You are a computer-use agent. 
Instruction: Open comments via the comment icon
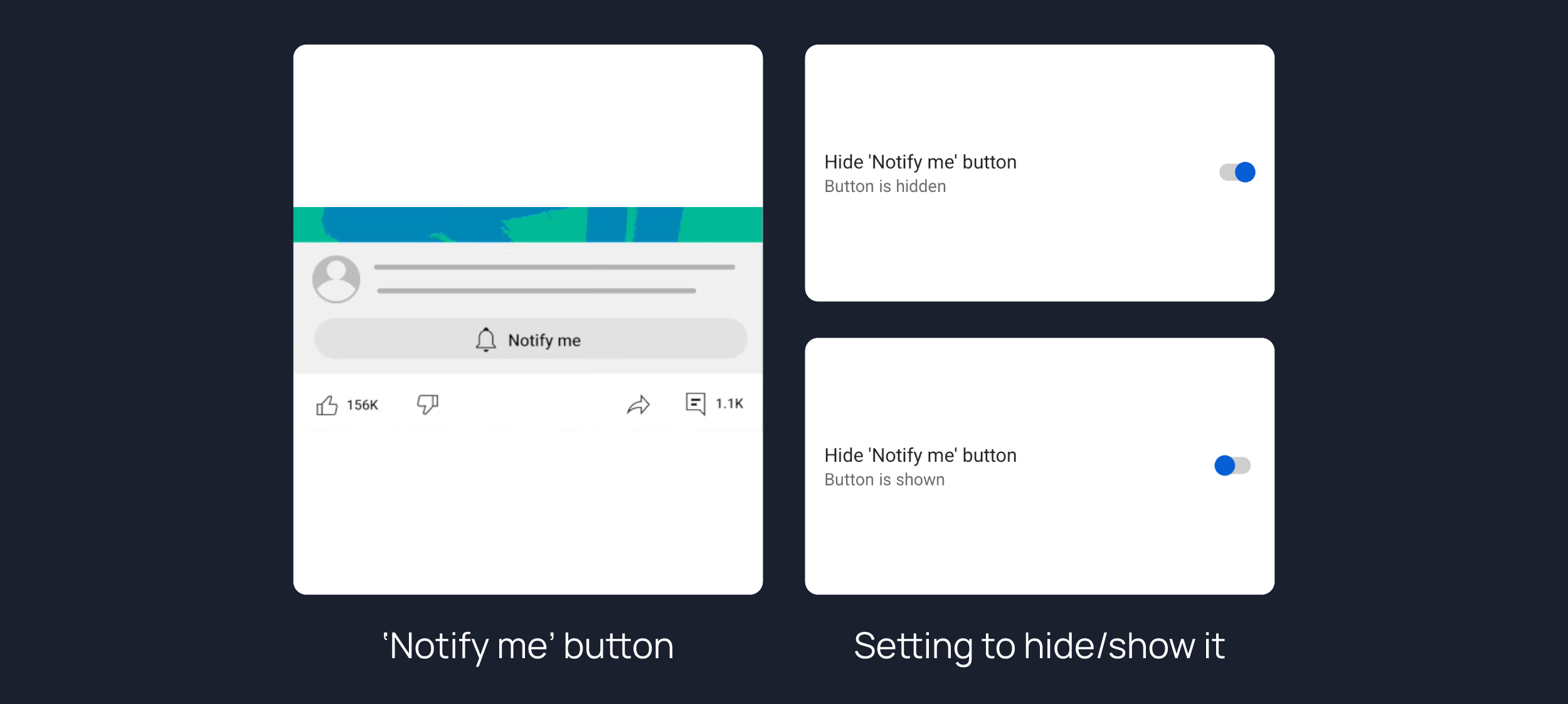tap(695, 403)
